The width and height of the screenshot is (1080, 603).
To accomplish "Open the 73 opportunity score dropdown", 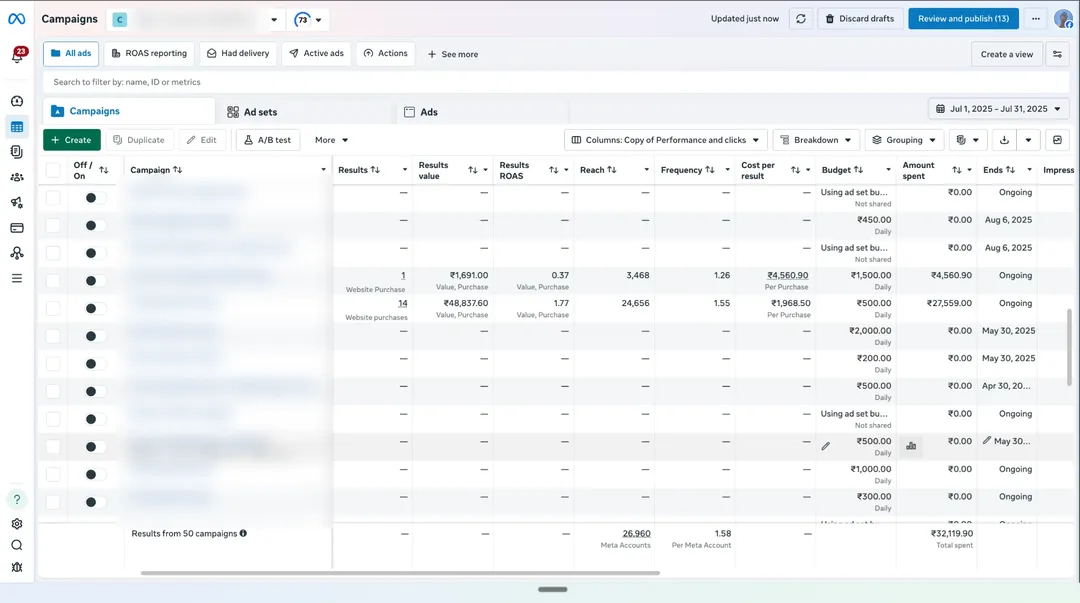I will point(308,19).
